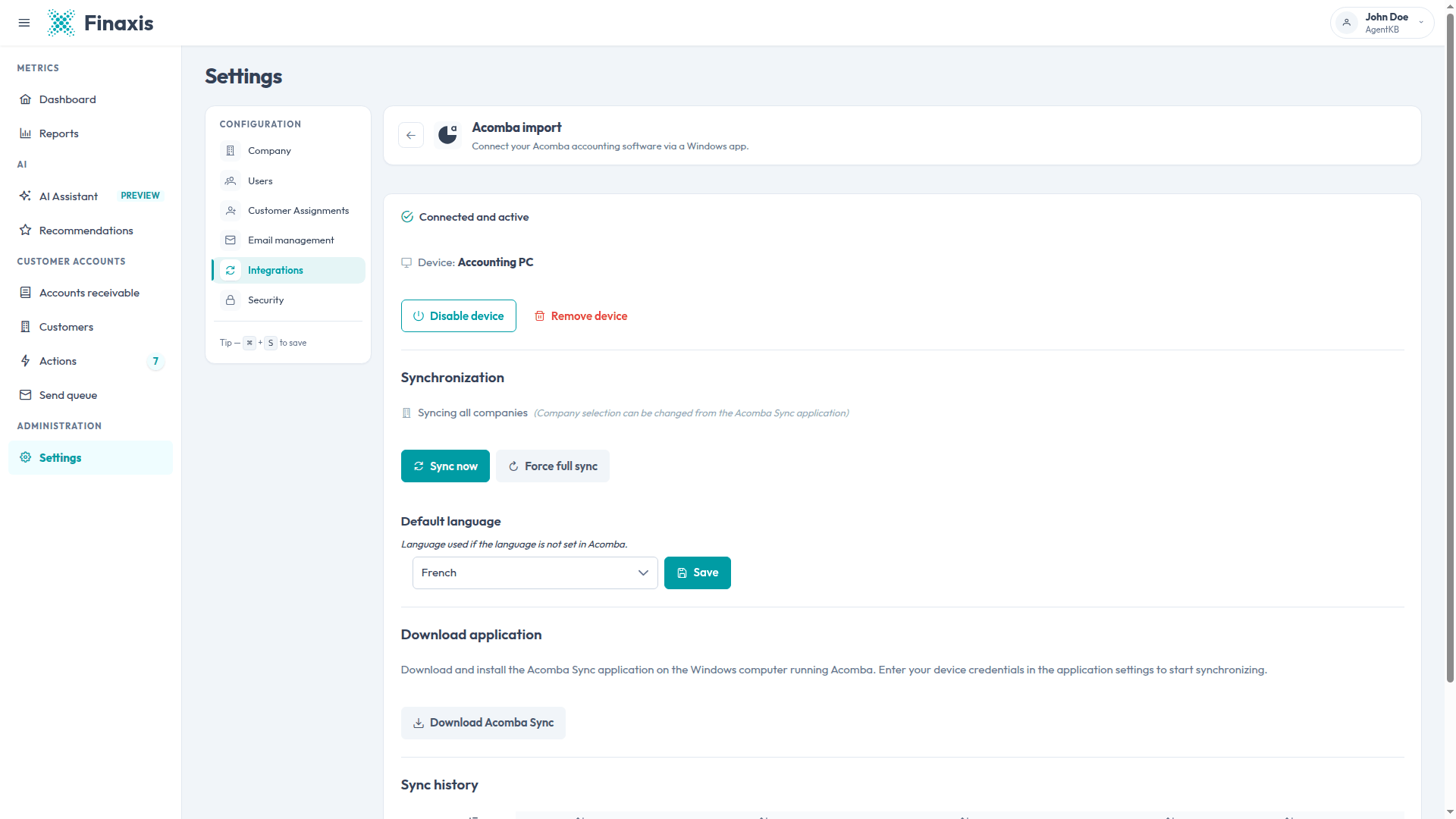Open Accounts receivable

pyautogui.click(x=90, y=293)
